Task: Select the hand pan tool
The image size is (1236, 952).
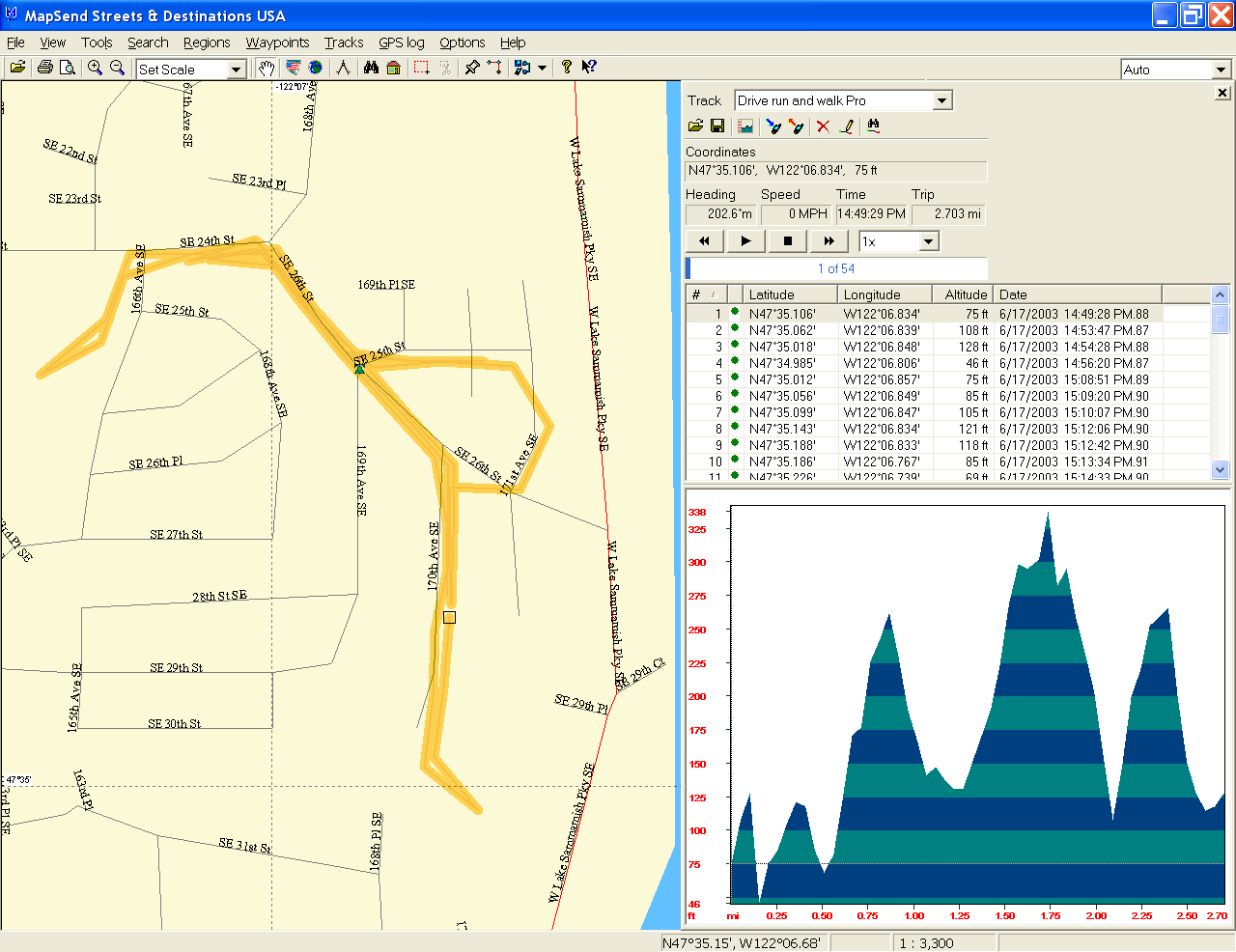Action: [x=266, y=68]
